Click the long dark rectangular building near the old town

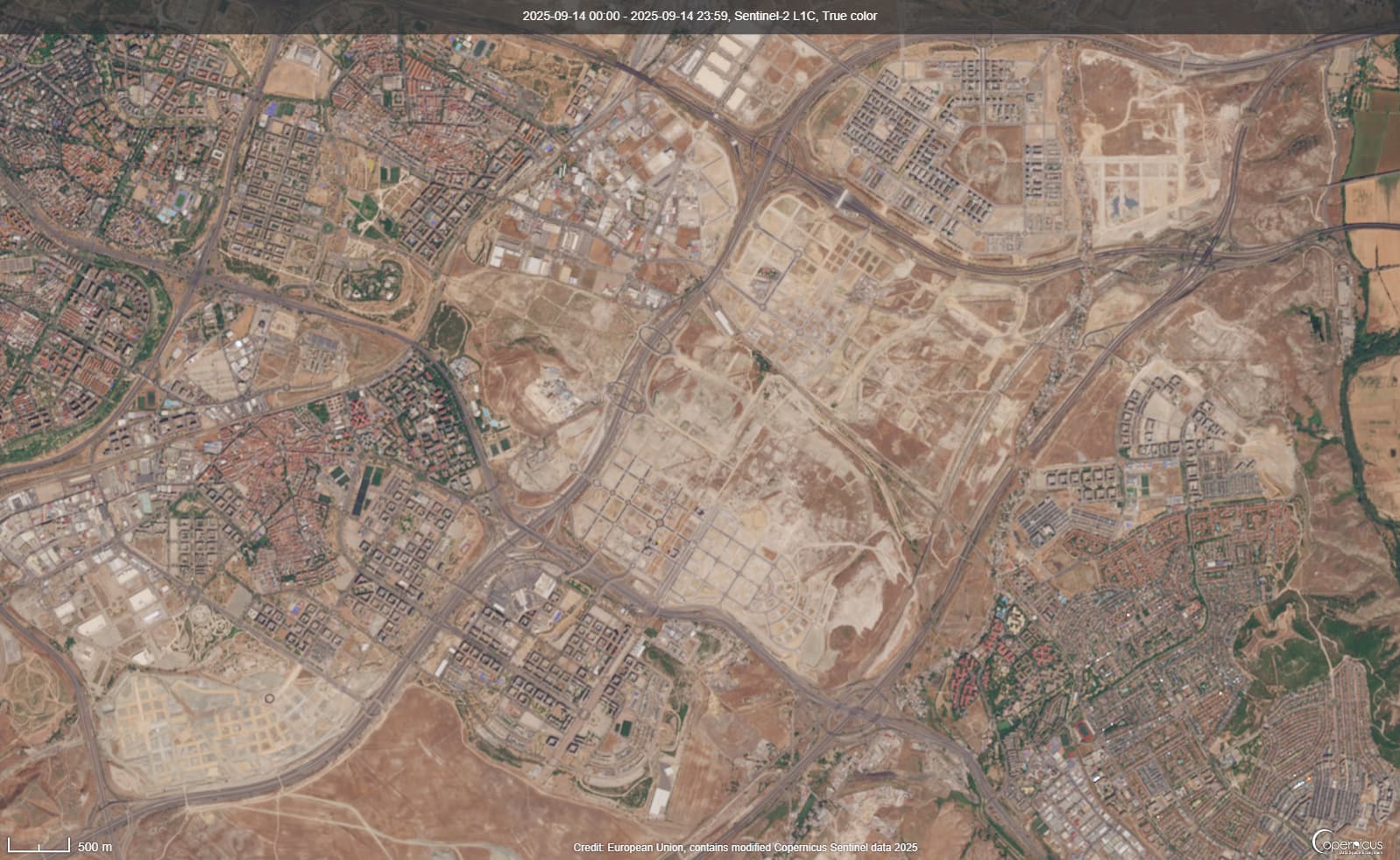tap(361, 494)
